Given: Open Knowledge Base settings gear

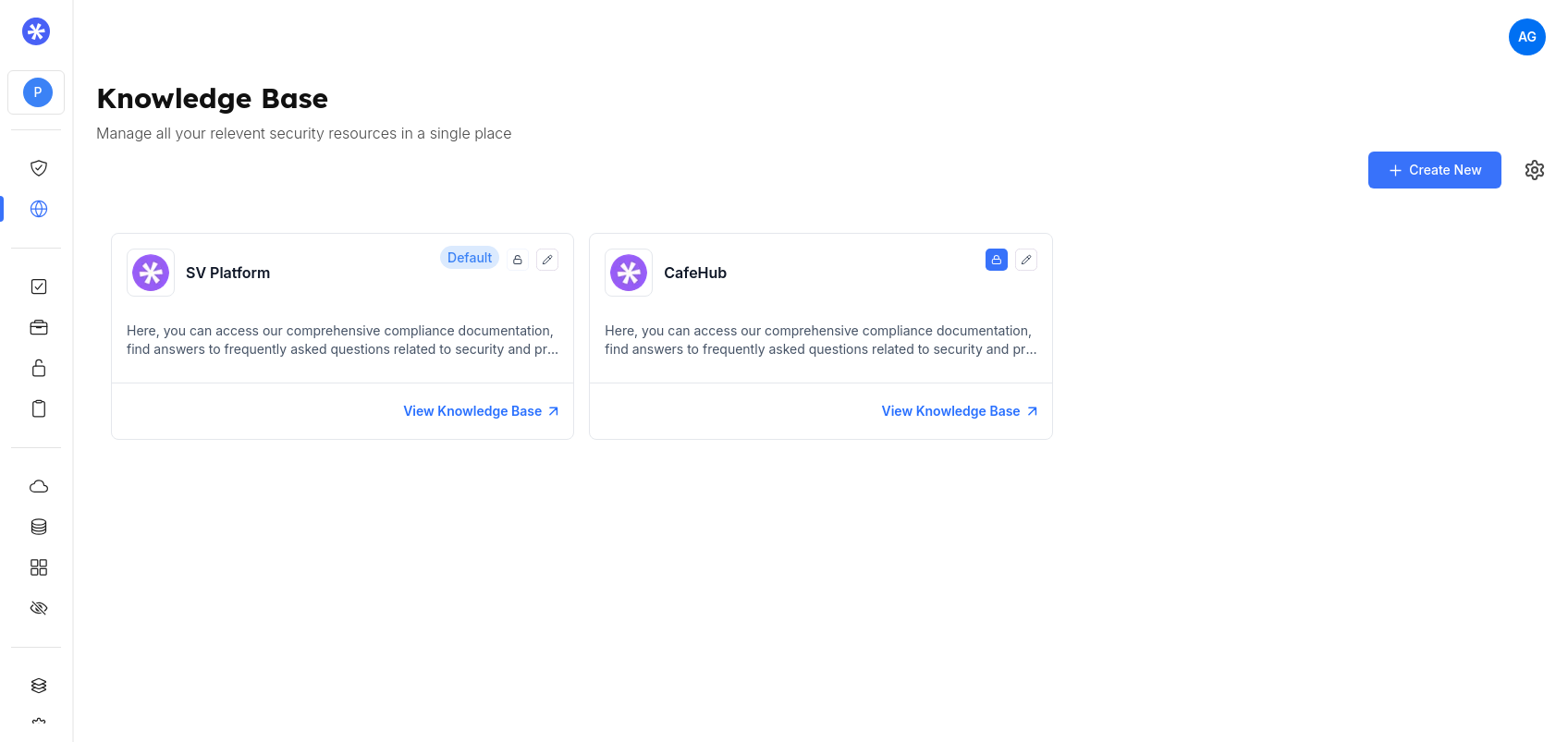Looking at the screenshot, I should coord(1535,170).
